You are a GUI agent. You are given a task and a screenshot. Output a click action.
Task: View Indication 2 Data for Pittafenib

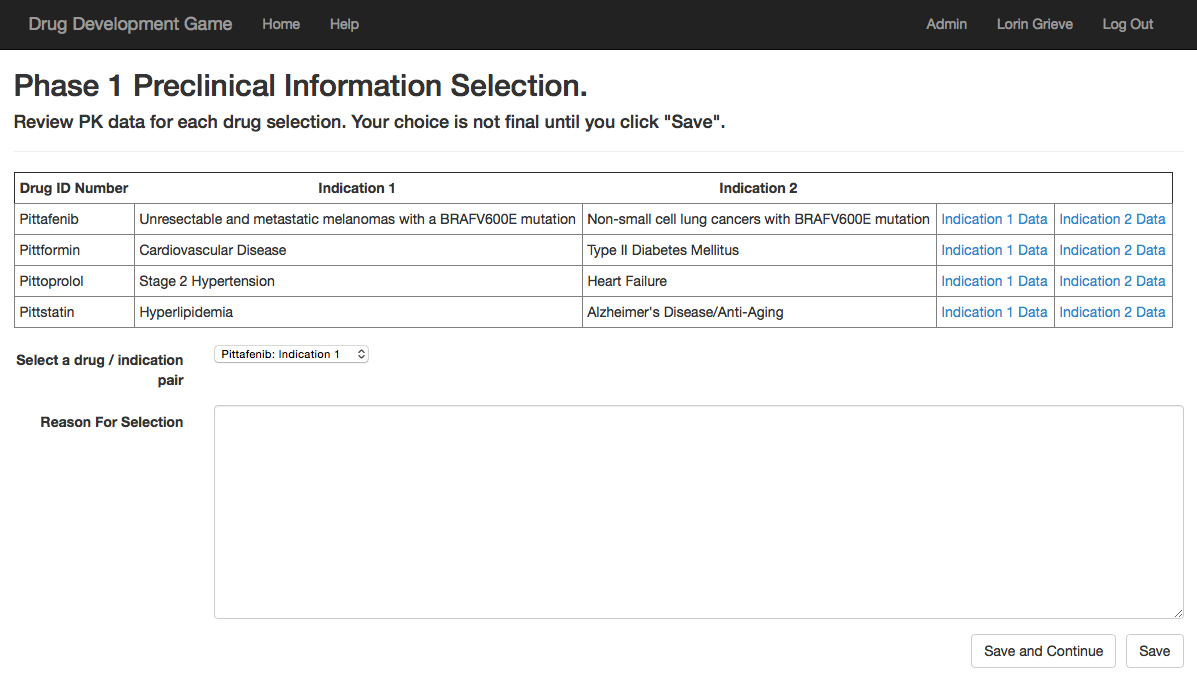(x=1112, y=219)
